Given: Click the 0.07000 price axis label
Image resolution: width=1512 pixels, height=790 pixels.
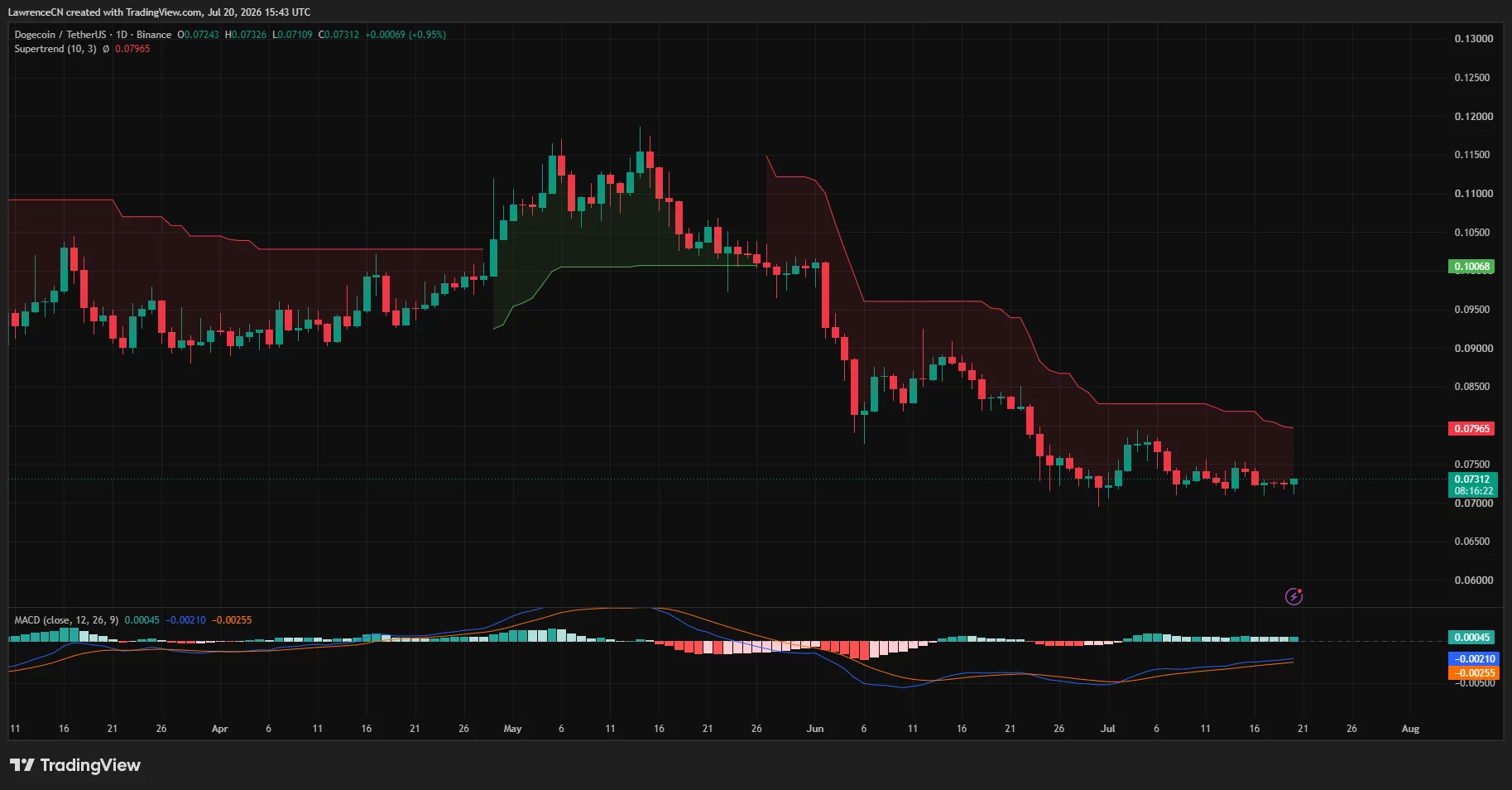Looking at the screenshot, I should 1474,503.
